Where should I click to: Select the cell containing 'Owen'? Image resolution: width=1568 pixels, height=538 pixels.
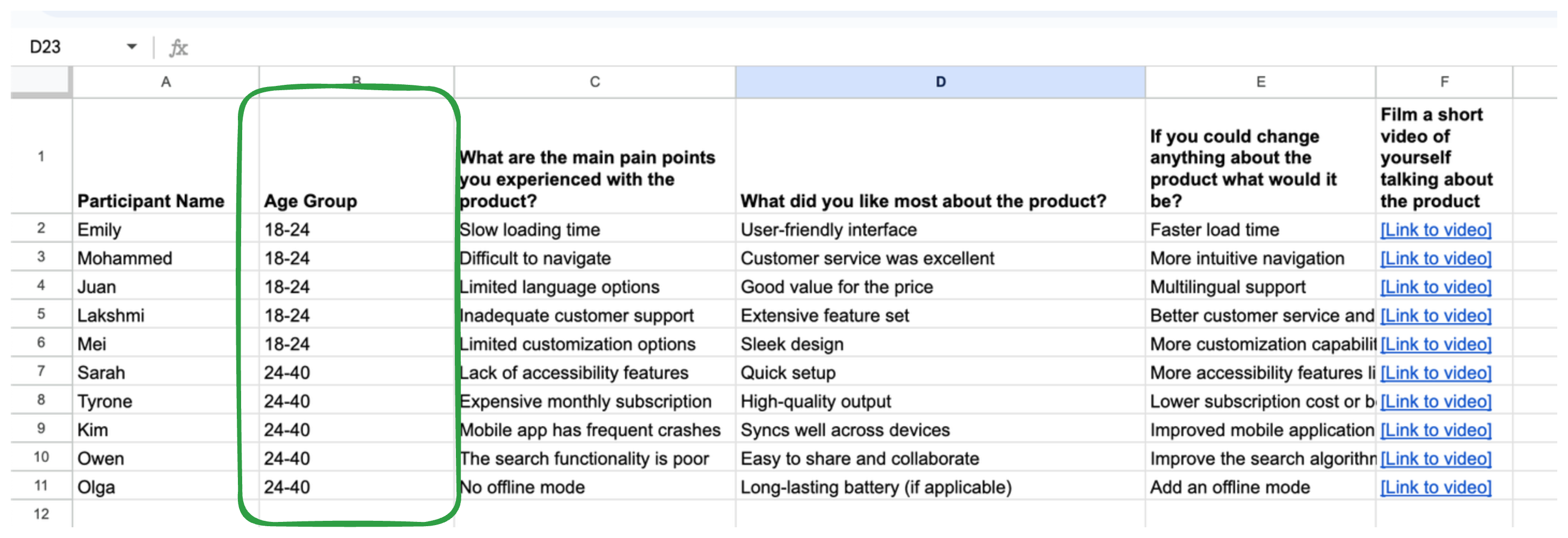click(x=165, y=456)
